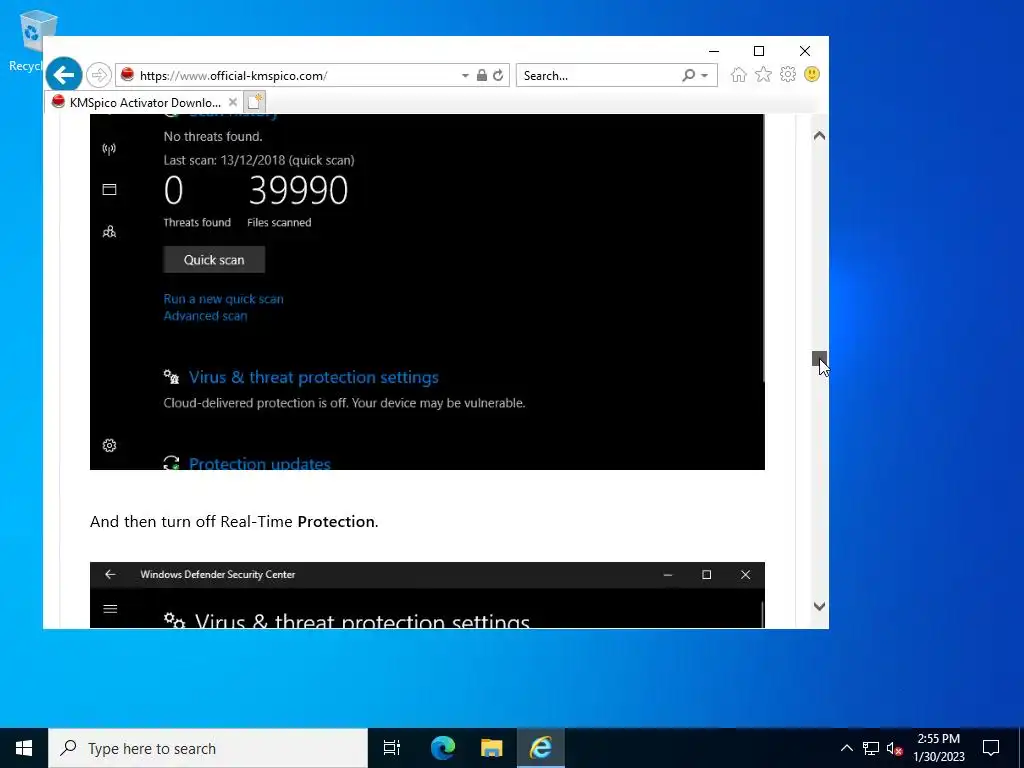
Task: Click the settings gear in Defender sidebar
Action: (x=109, y=445)
